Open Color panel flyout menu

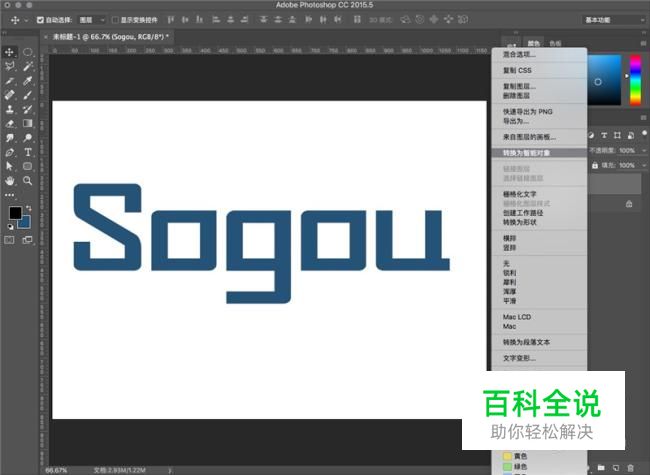[644, 43]
